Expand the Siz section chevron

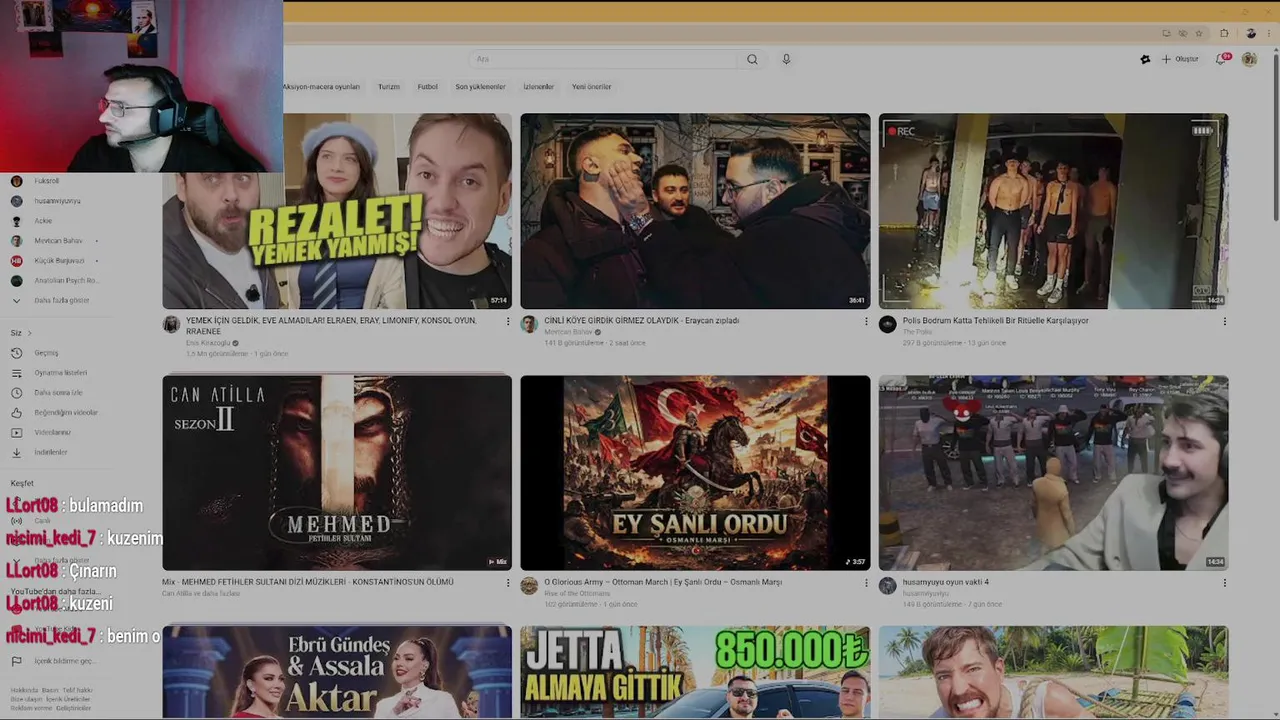29,333
